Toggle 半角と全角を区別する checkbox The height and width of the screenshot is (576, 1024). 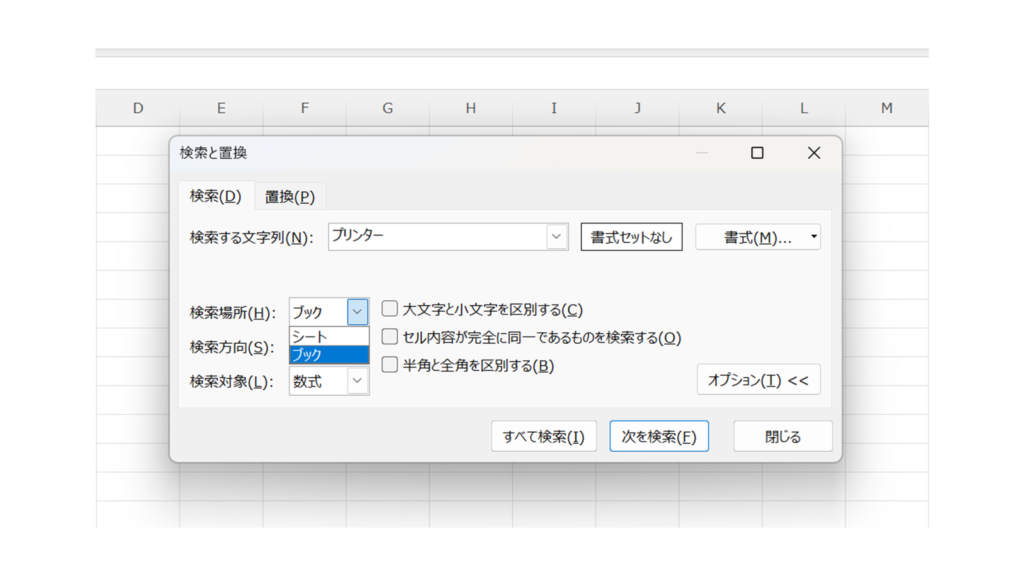point(390,366)
